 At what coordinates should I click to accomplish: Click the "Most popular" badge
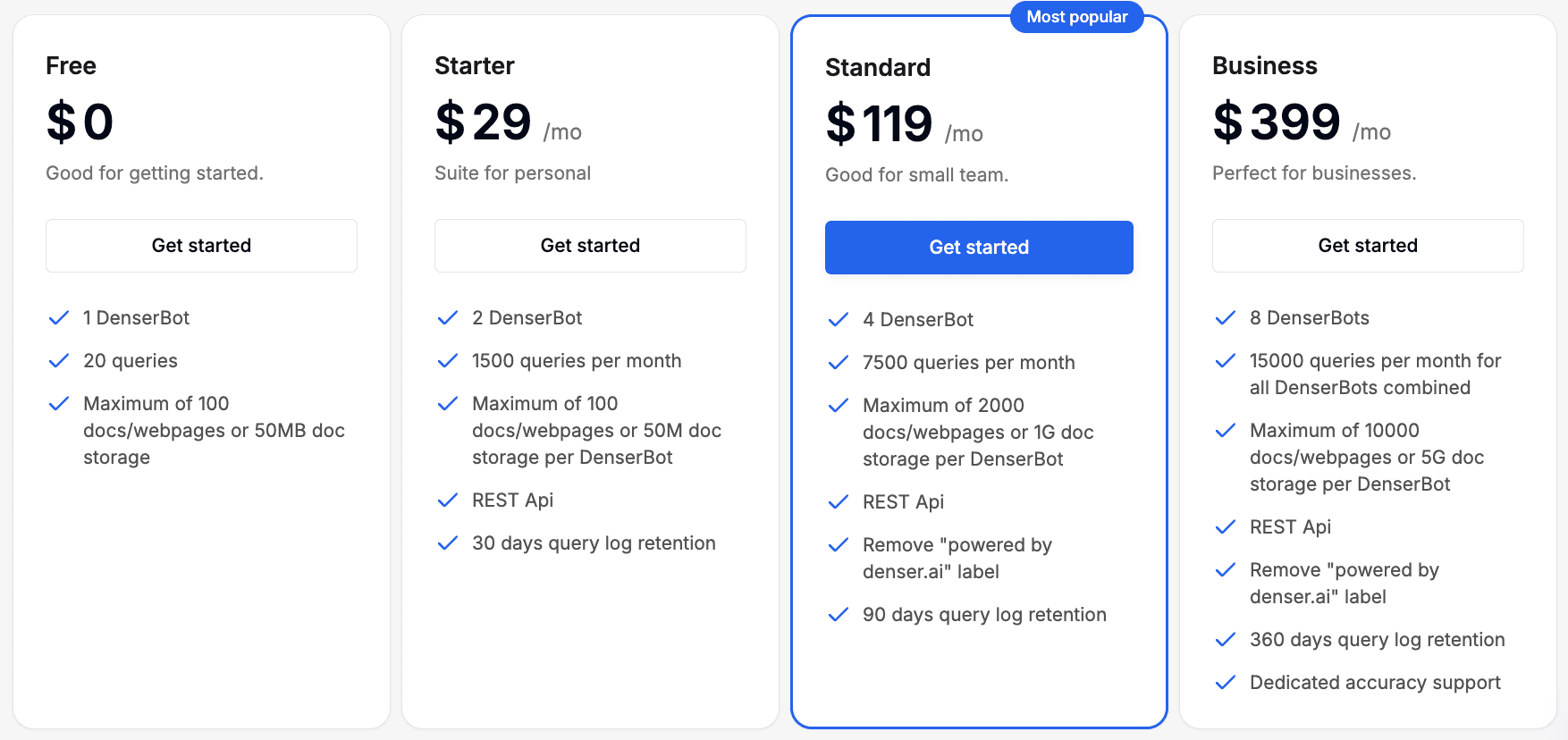(1076, 16)
